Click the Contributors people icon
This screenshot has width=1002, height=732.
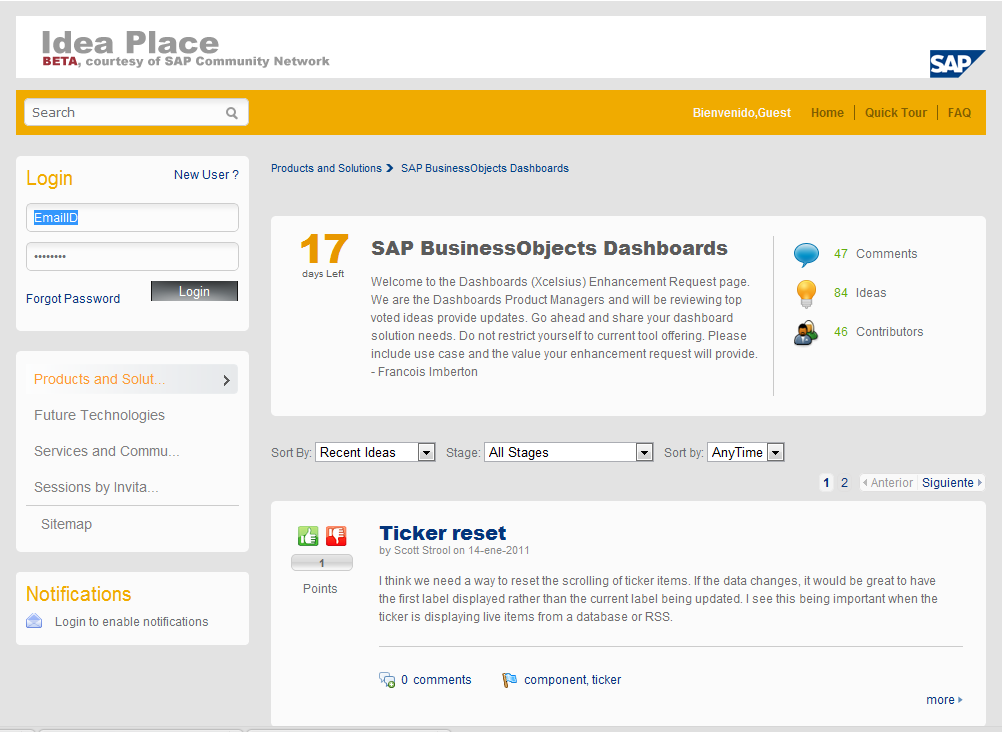coord(806,332)
